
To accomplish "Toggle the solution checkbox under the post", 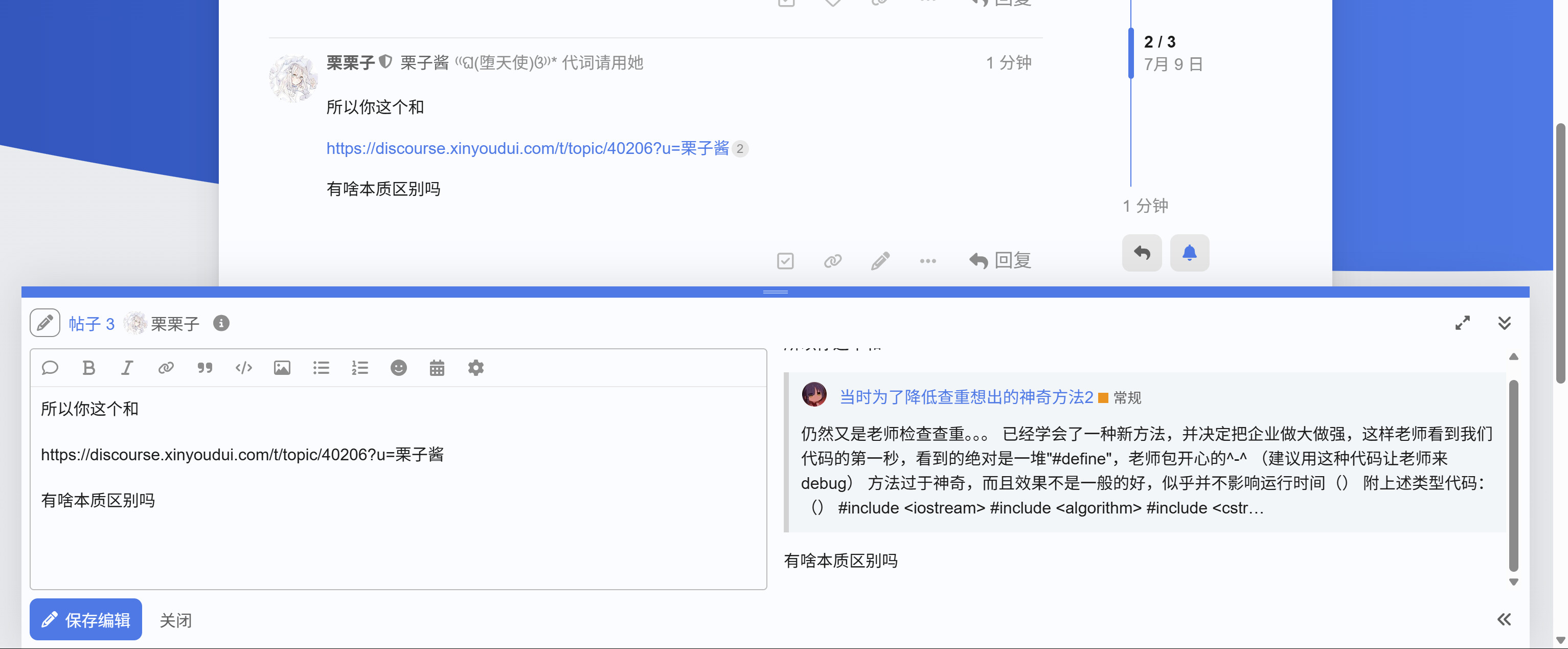I will pos(785,261).
